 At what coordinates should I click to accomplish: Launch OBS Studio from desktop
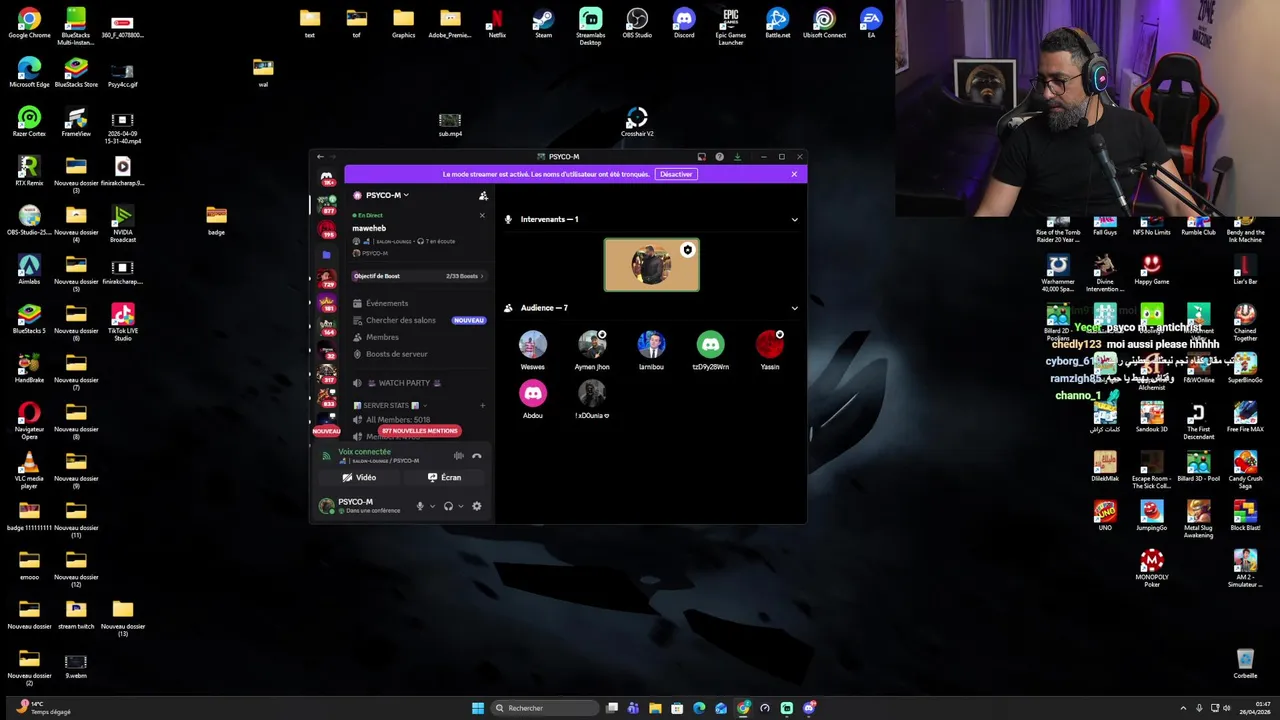(x=637, y=23)
